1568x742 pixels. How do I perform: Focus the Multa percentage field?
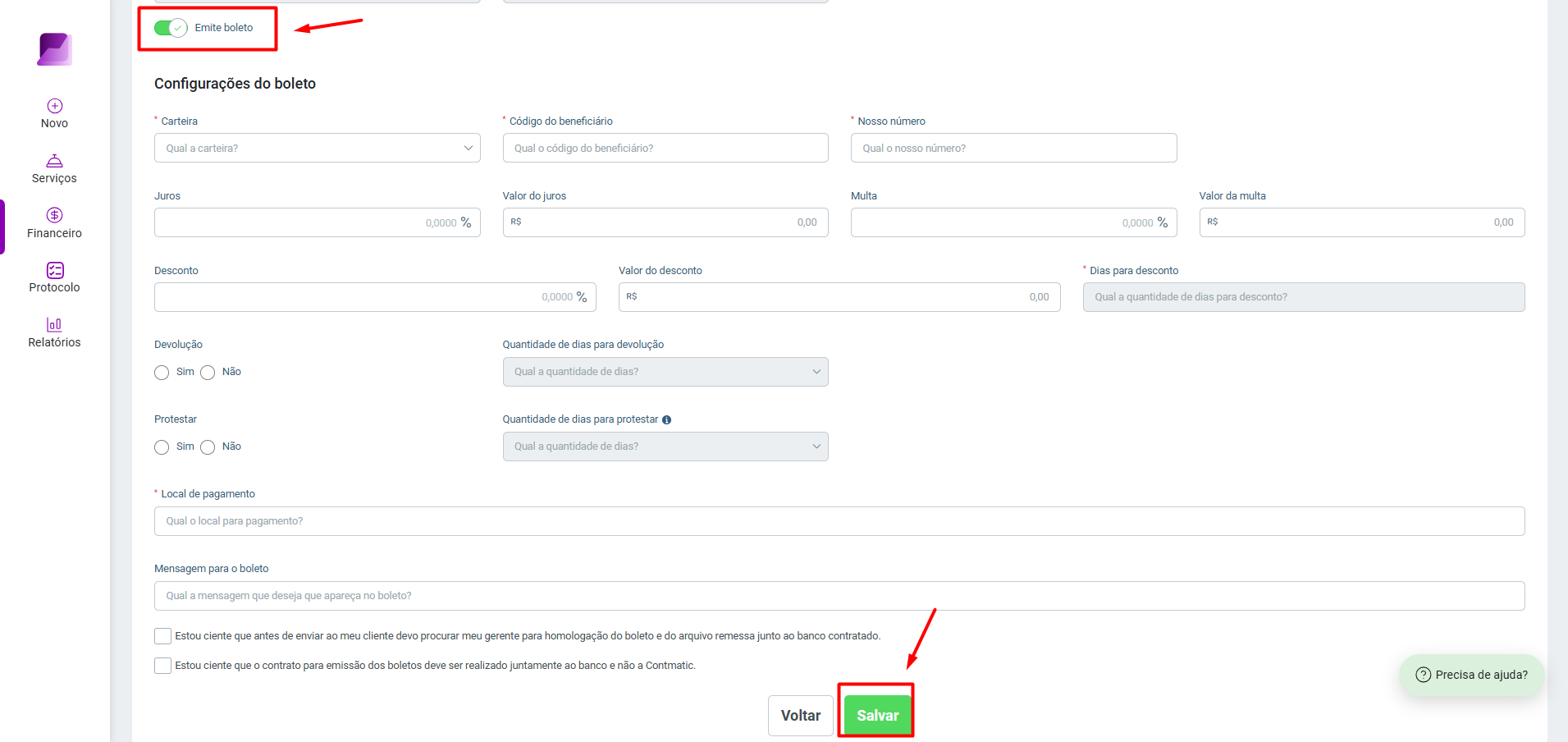point(1014,222)
